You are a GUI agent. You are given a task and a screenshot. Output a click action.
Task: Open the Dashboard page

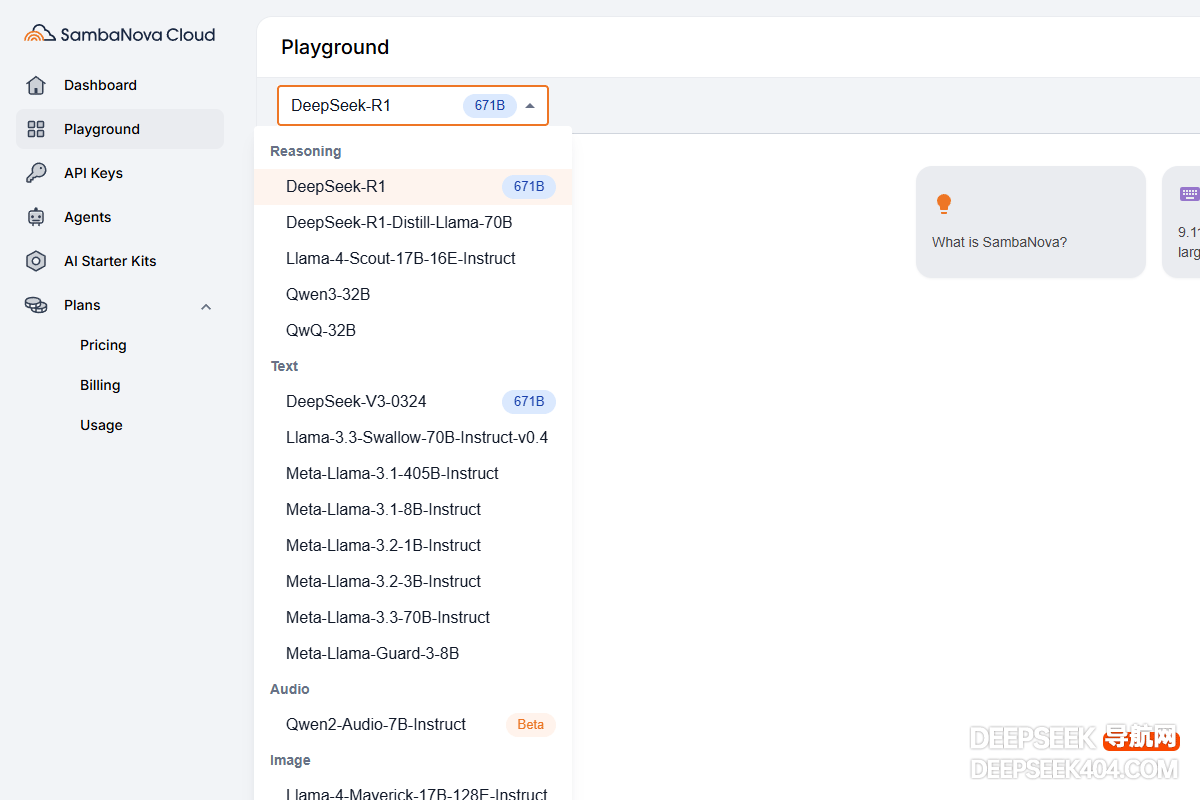coord(120,85)
